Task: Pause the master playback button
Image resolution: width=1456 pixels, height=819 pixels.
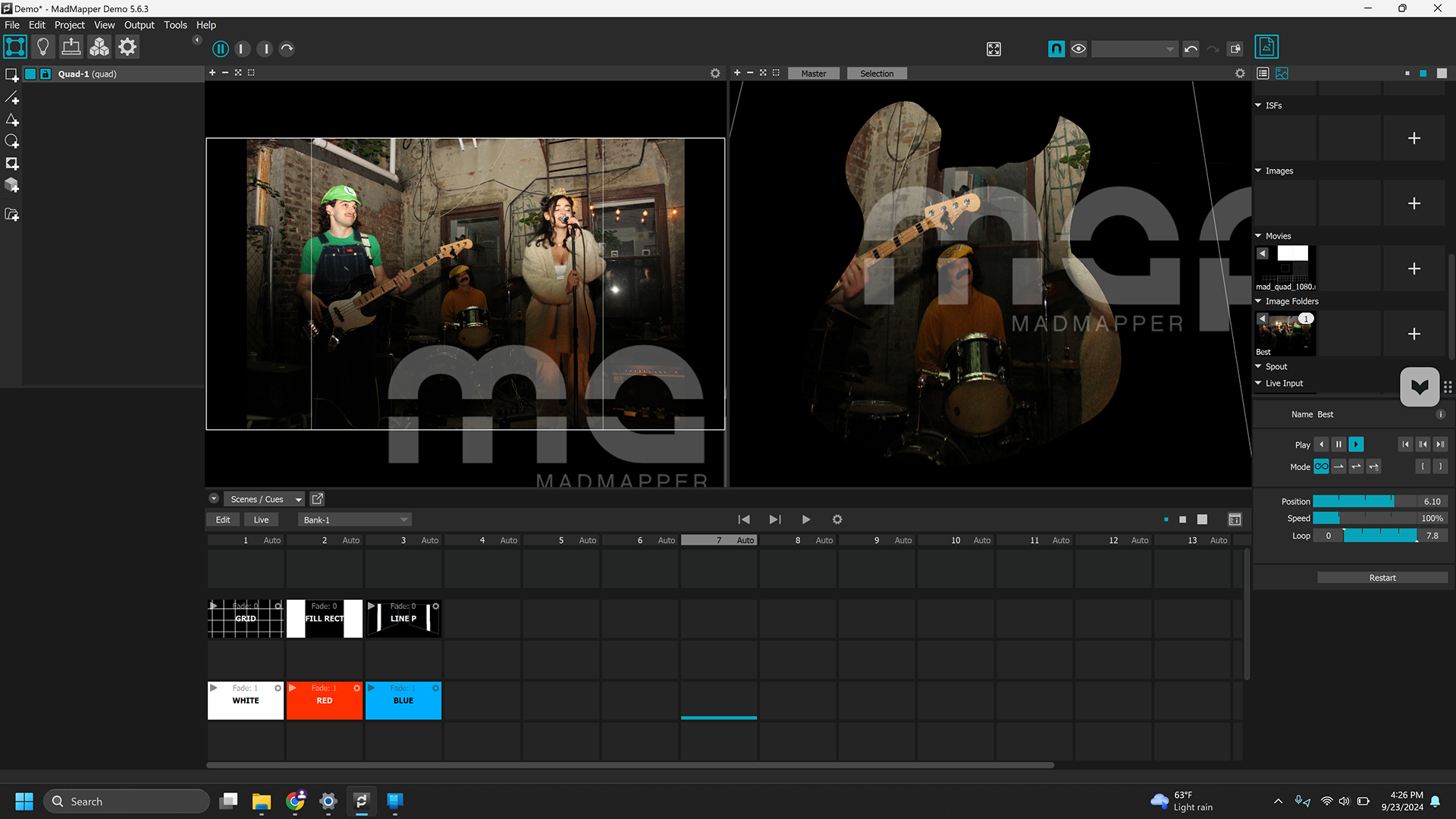Action: point(221,49)
